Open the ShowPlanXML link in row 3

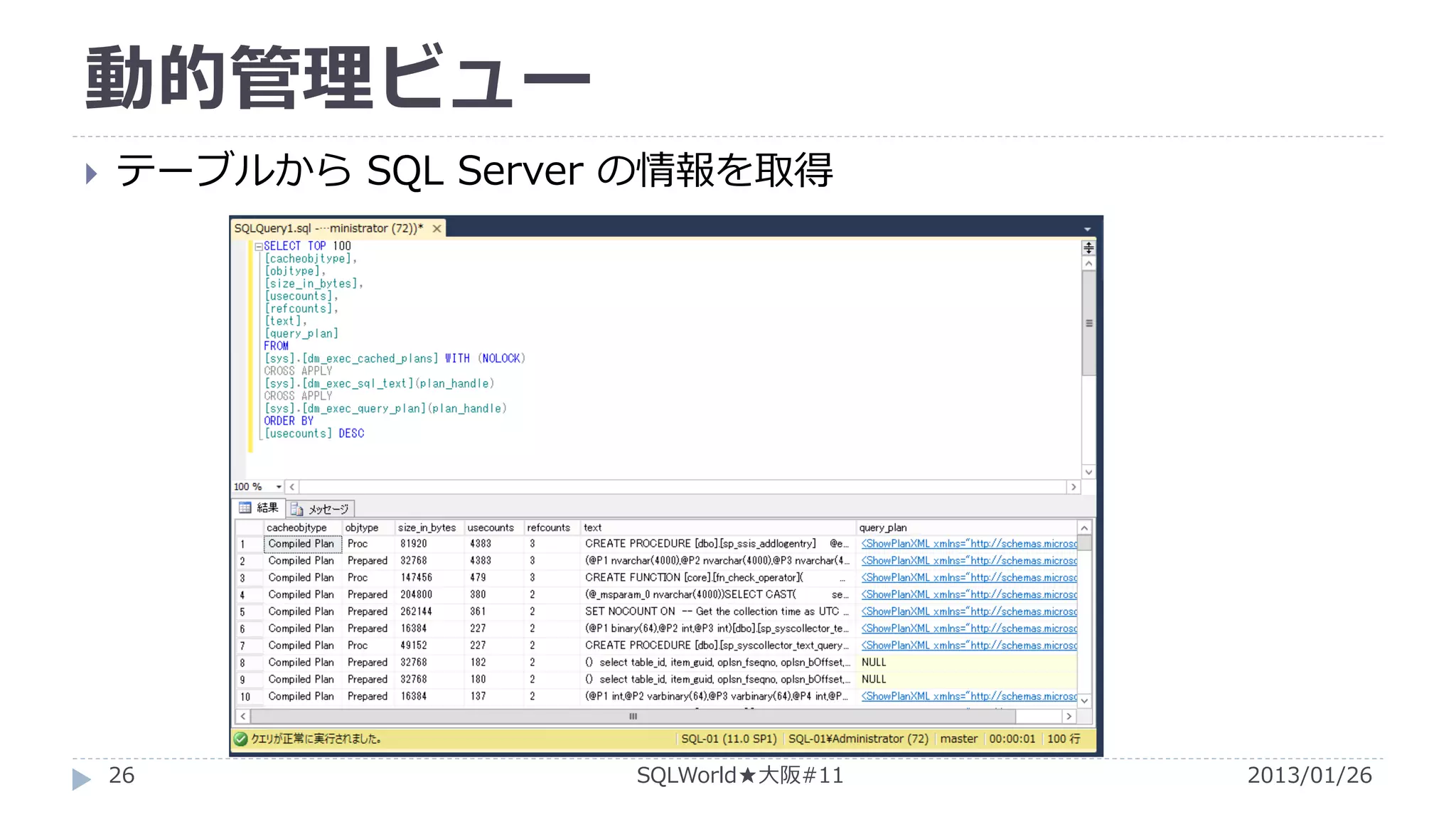pos(969,578)
